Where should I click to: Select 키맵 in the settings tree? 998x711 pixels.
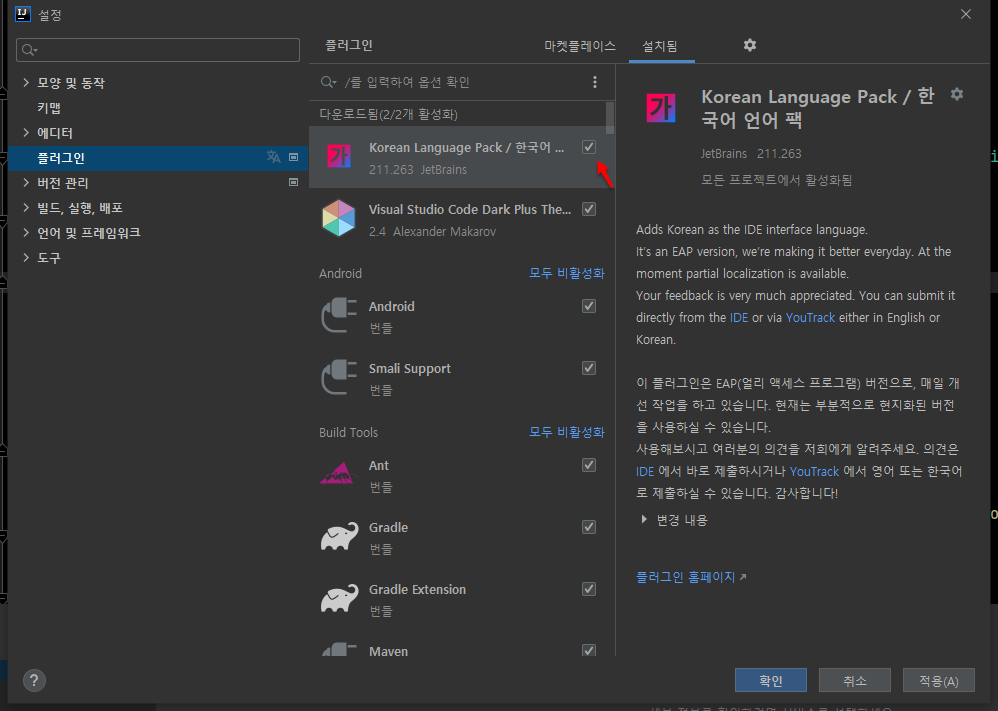49,108
